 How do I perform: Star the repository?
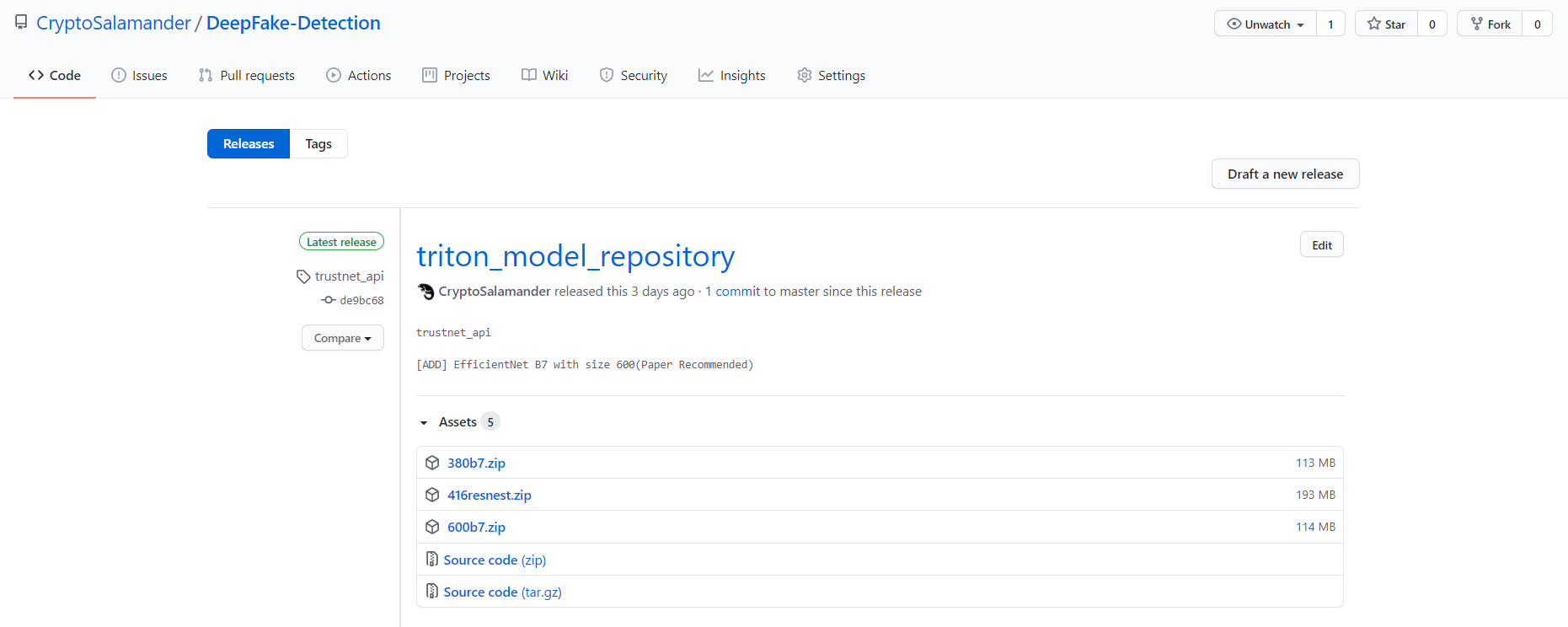pyautogui.click(x=1387, y=24)
